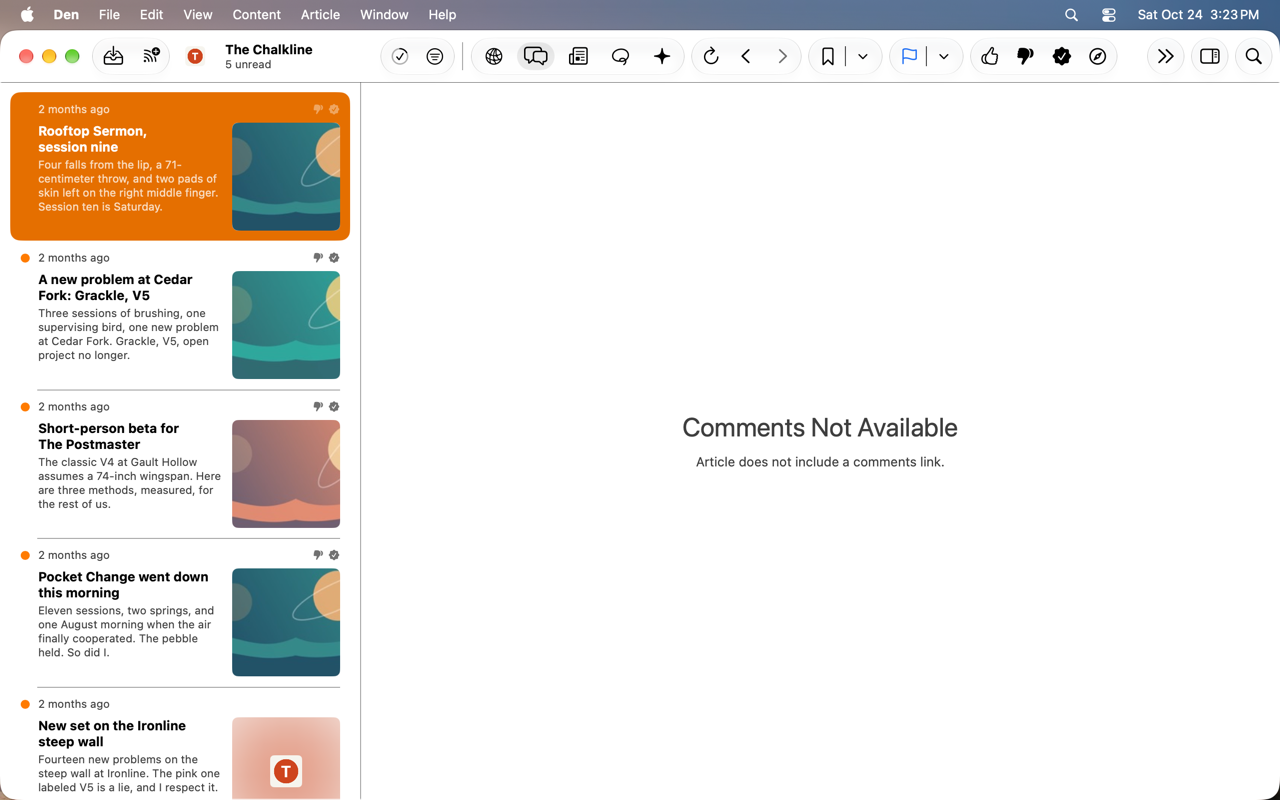Screen dimensions: 1280x800
Task: Click the verified seal badge icon
Action: click(x=1062, y=57)
